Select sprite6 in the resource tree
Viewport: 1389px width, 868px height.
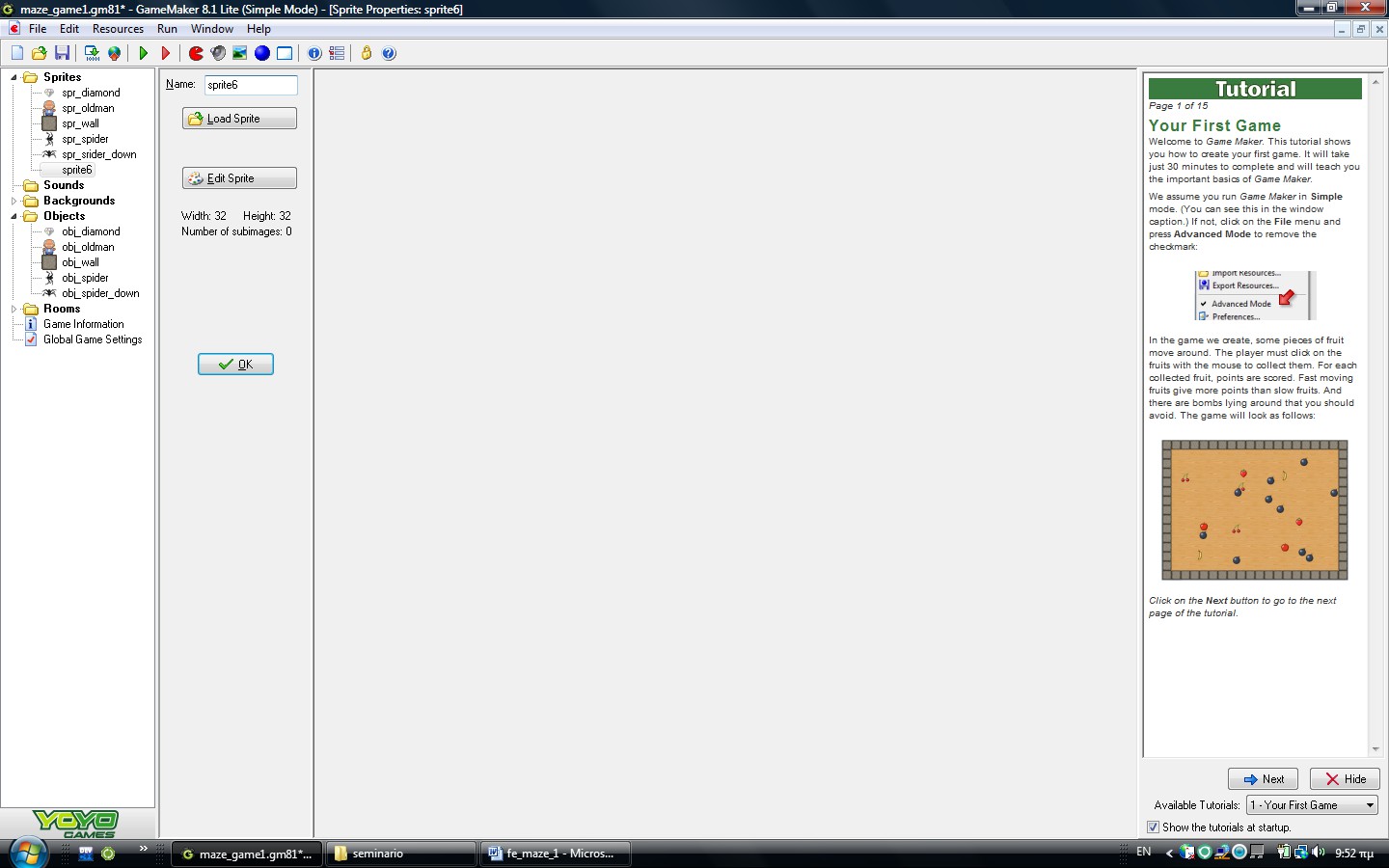[77, 170]
